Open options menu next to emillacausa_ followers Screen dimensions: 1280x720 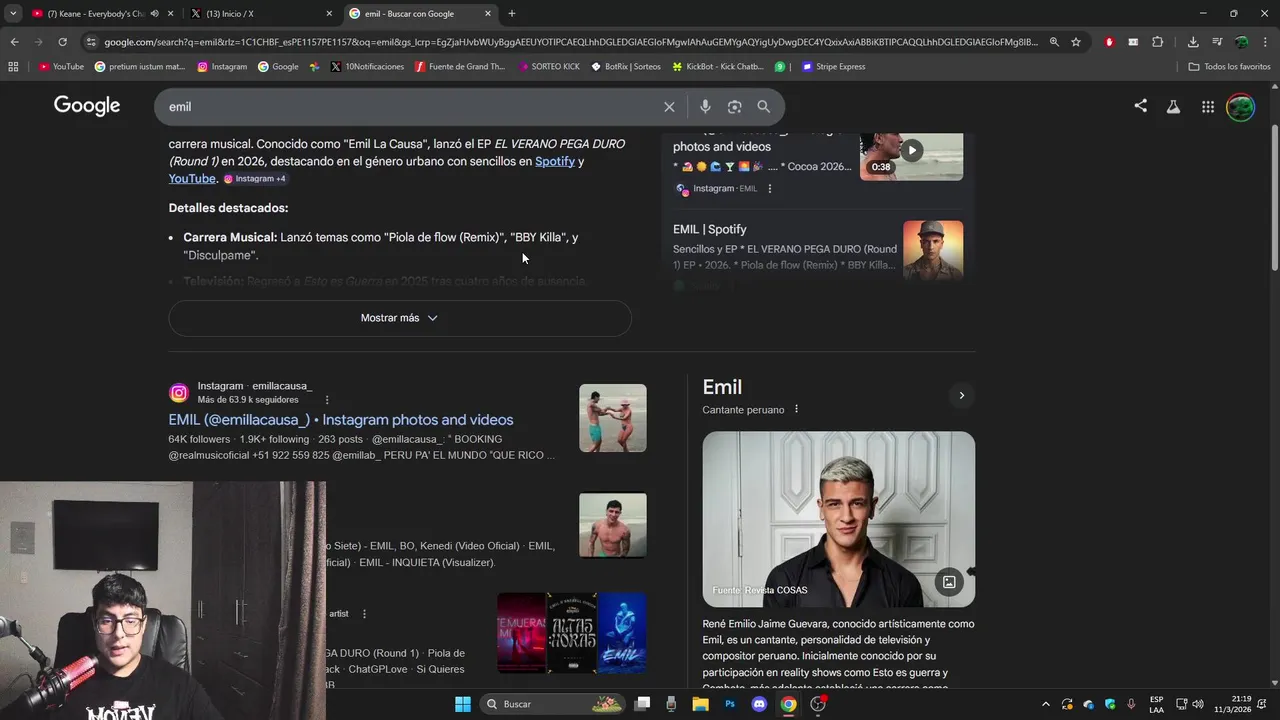pyautogui.click(x=326, y=400)
